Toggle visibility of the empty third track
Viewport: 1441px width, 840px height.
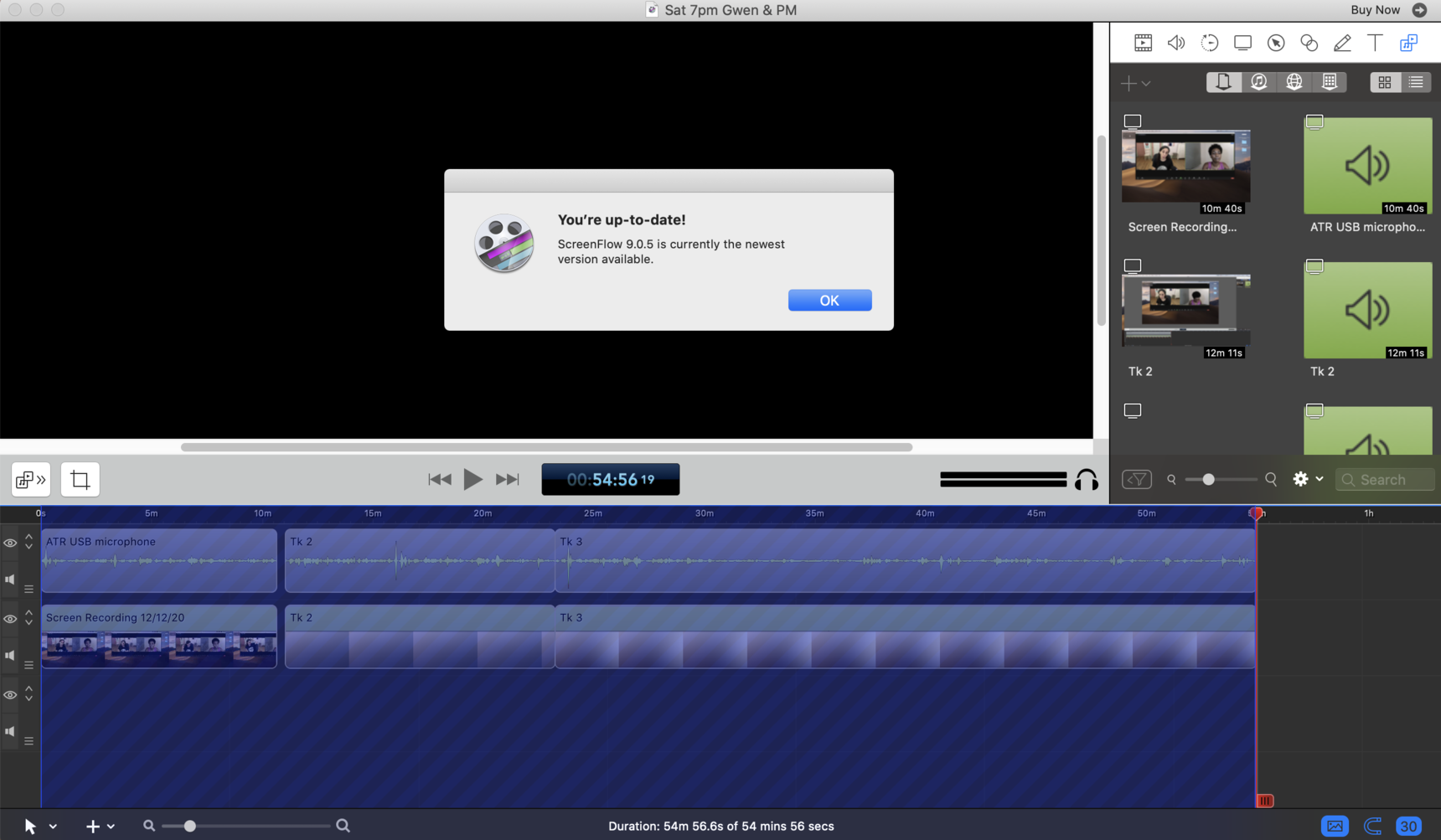(10, 695)
